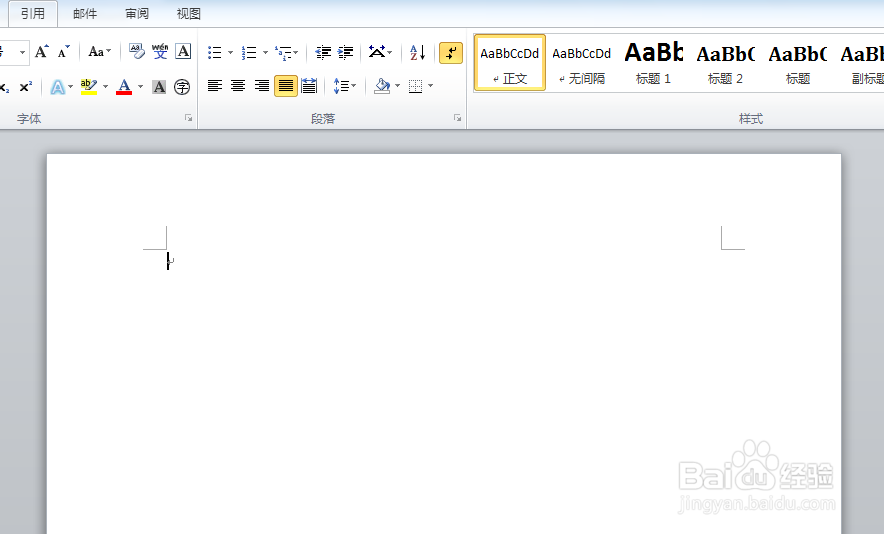Open the Paragraph dialog launcher
The width and height of the screenshot is (884, 534).
pos(457,118)
